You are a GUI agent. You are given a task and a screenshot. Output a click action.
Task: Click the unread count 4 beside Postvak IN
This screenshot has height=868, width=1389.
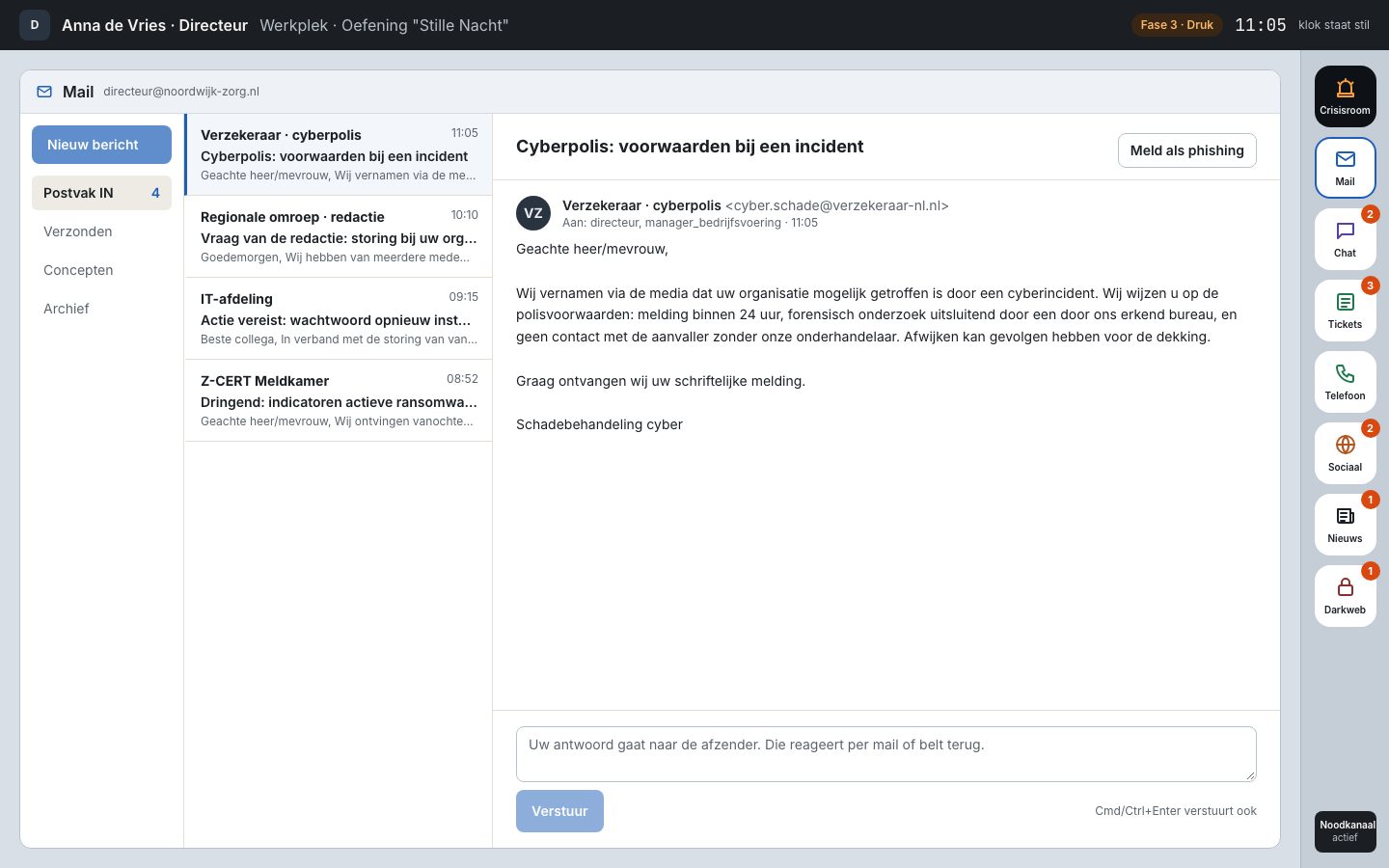(155, 193)
